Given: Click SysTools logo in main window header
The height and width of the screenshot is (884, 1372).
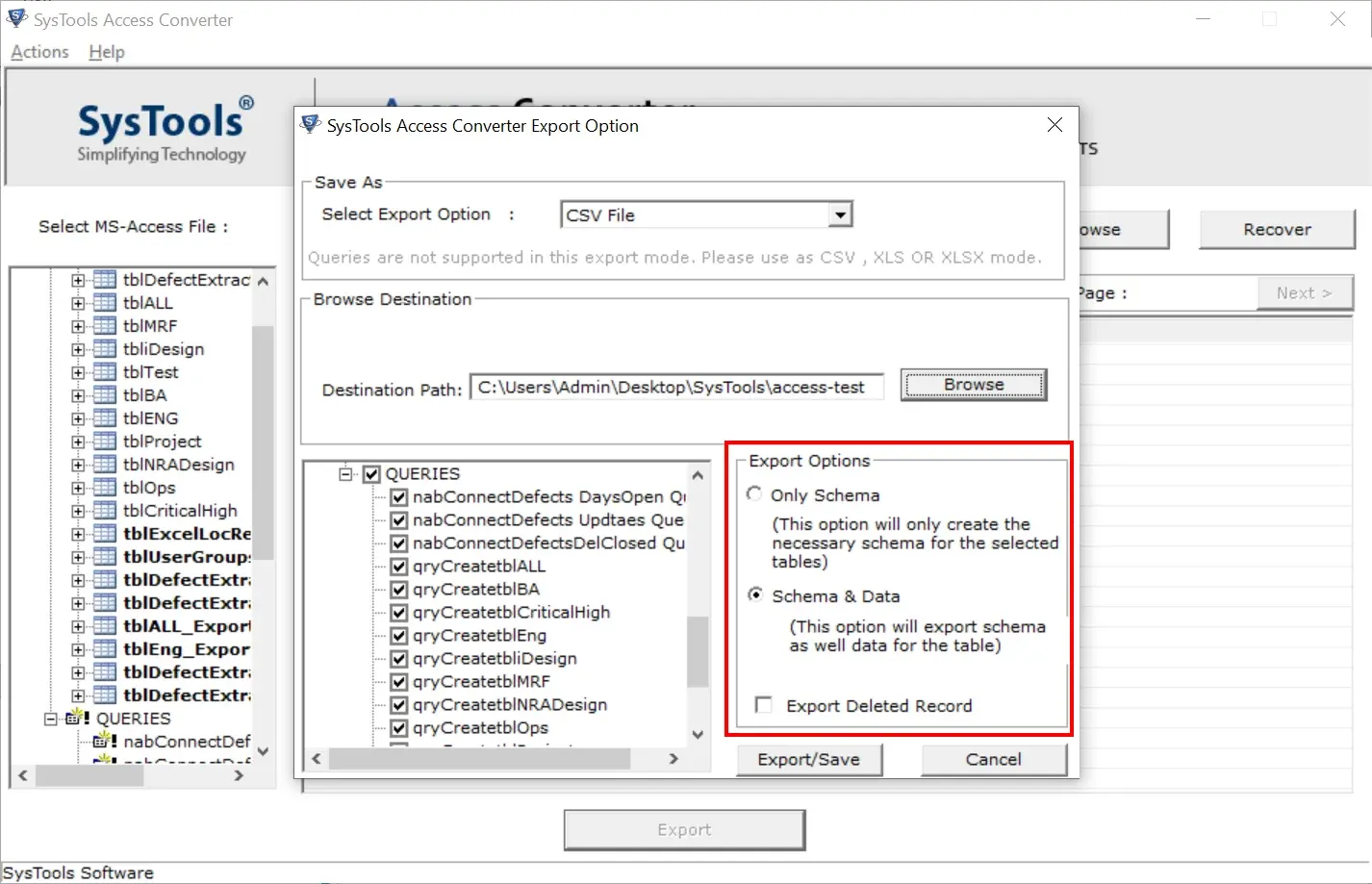Looking at the screenshot, I should (x=165, y=130).
